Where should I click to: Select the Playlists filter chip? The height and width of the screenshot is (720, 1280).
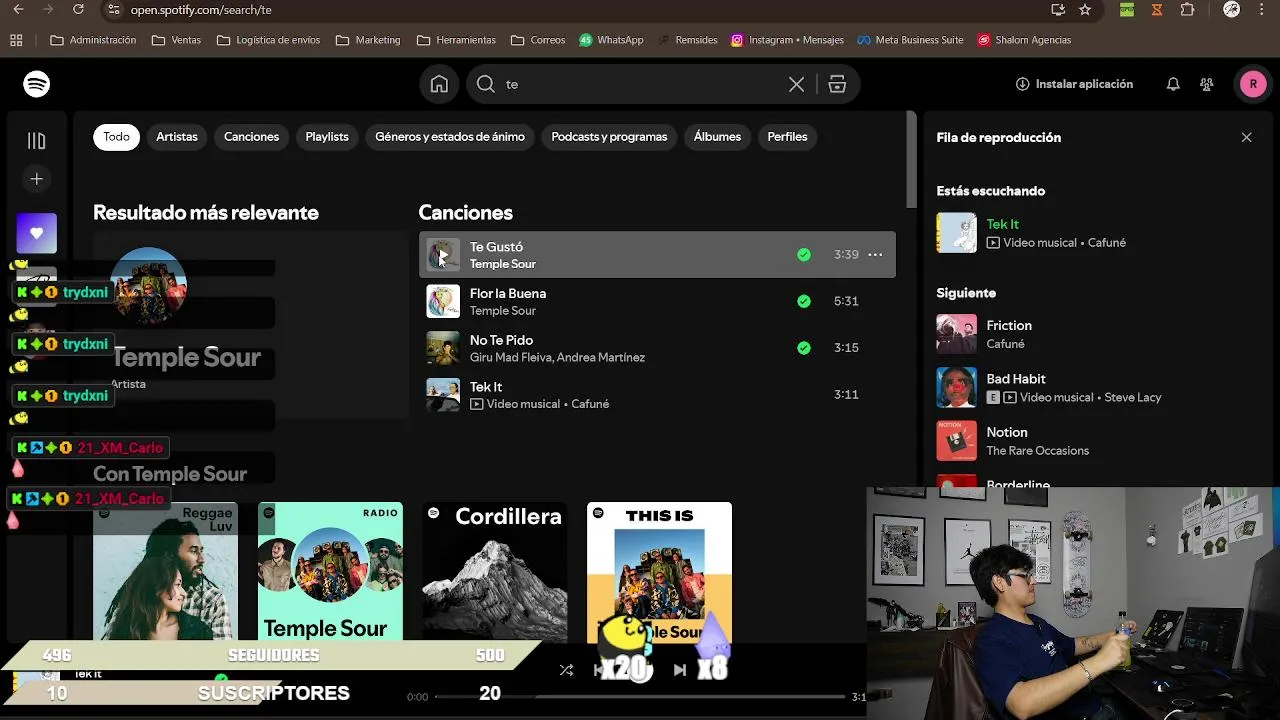click(x=327, y=137)
